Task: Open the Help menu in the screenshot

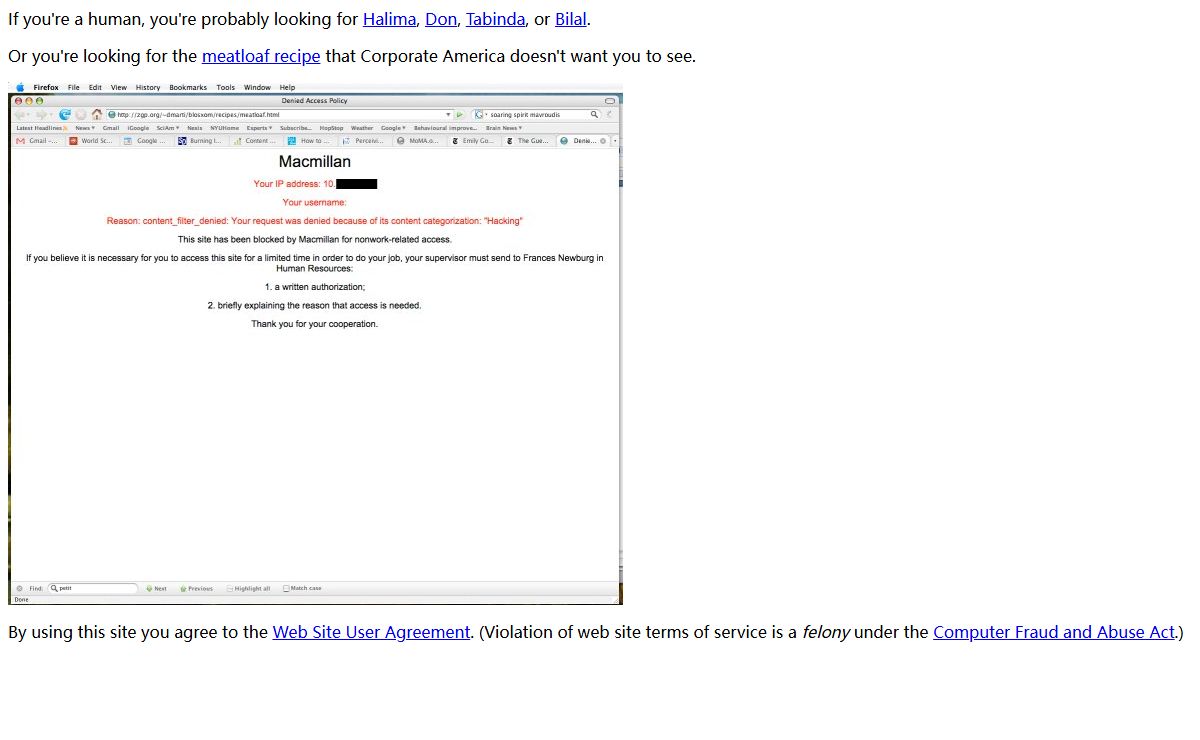Action: point(287,88)
